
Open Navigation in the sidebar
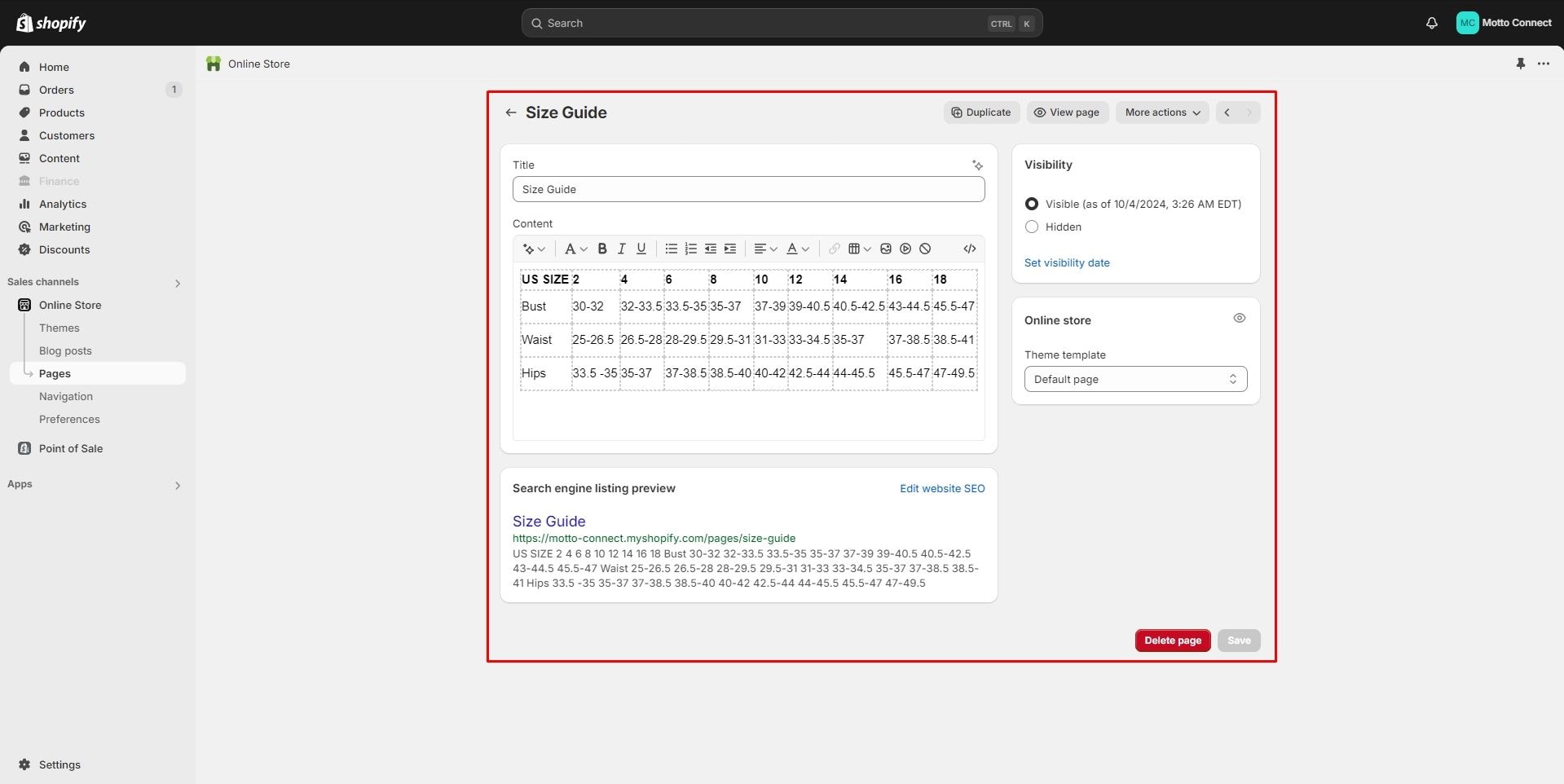coord(66,396)
